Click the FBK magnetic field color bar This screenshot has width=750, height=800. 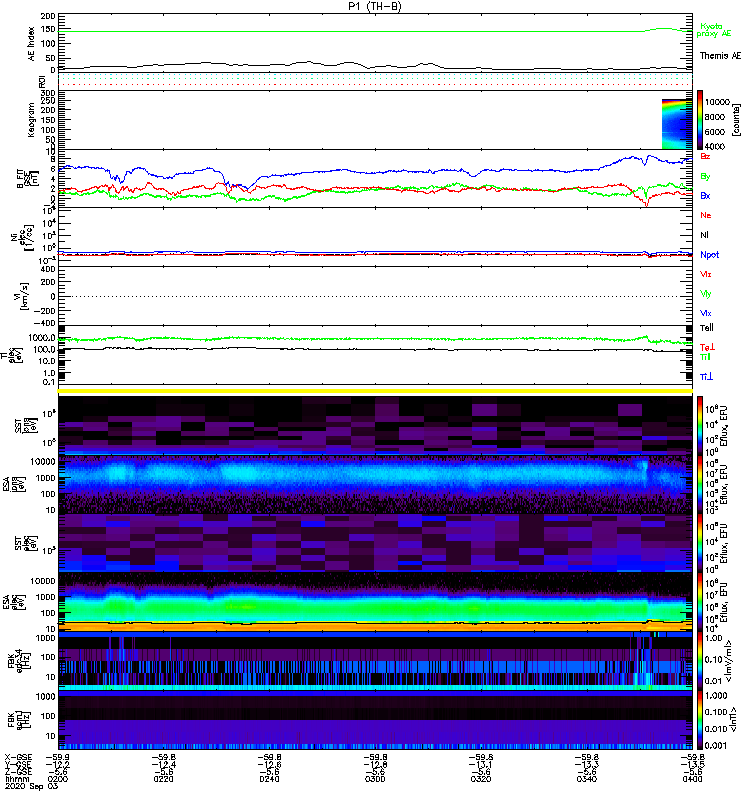tap(700, 720)
